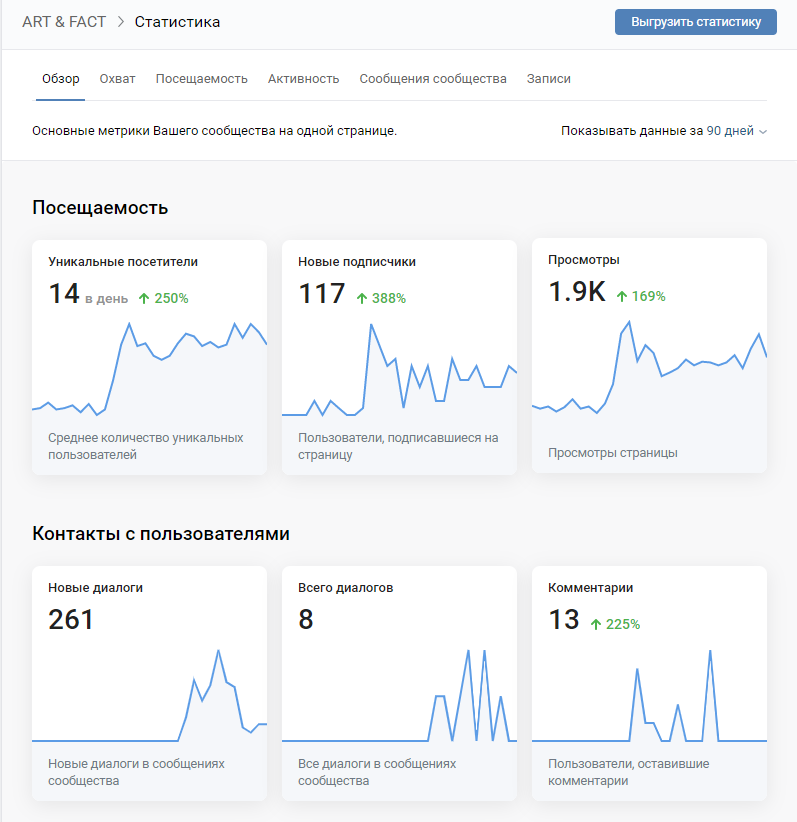797x822 pixels.
Task: Click the green 250% growth arrow
Action: click(144, 298)
